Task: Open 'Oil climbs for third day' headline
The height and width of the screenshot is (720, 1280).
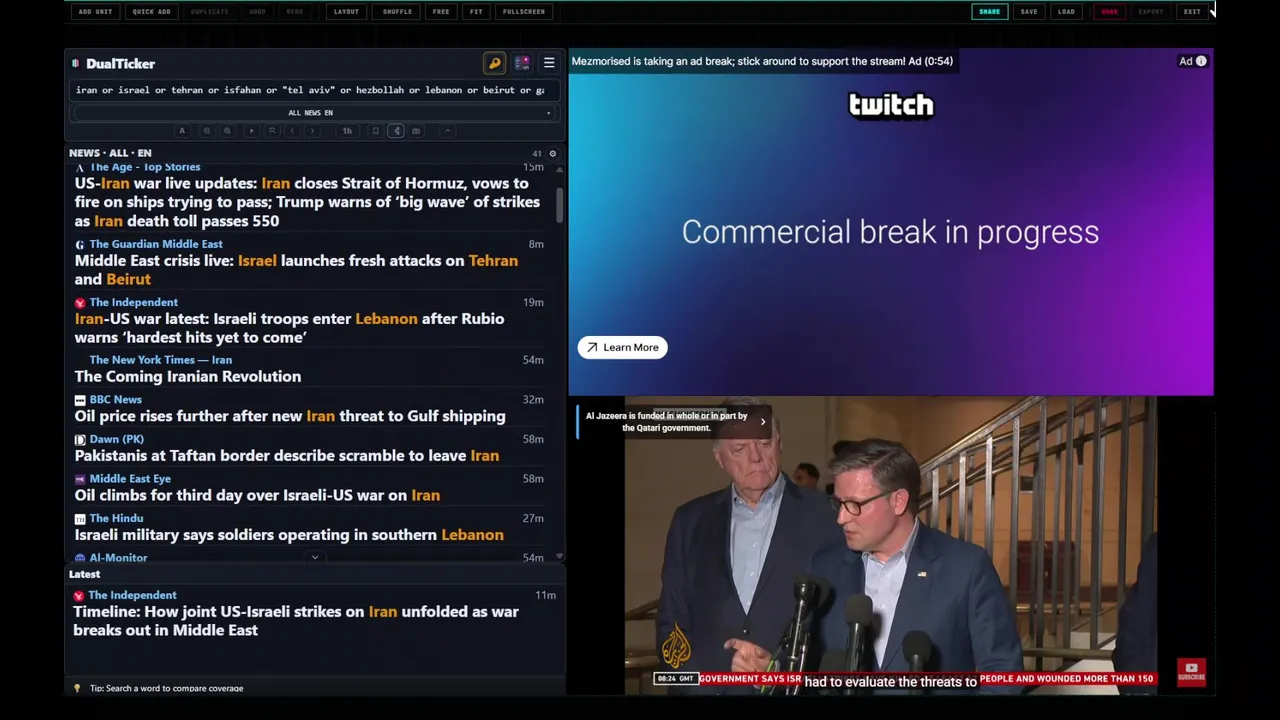Action: point(257,495)
